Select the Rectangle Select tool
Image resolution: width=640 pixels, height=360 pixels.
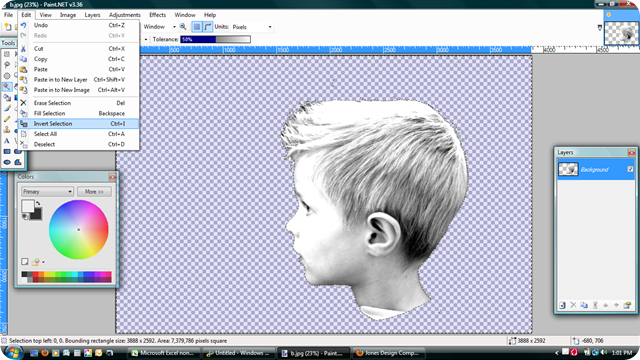point(7,54)
